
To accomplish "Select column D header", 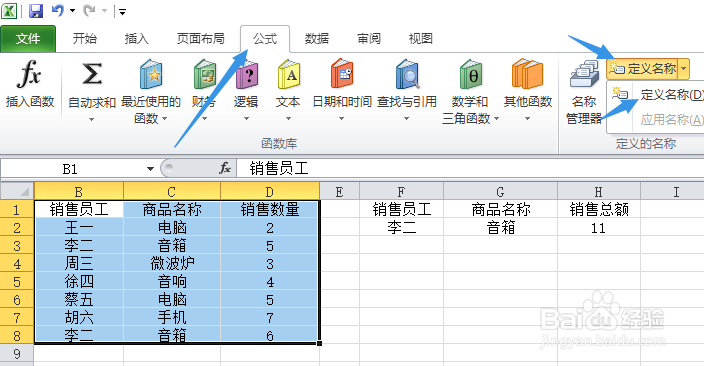I will click(270, 192).
